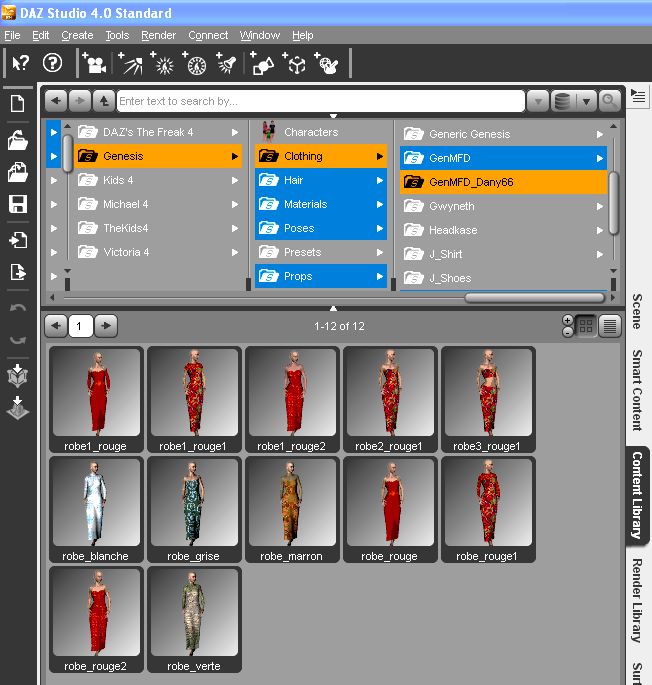652x685 pixels.
Task: Expand the Headkase folder arrow
Action: (x=600, y=230)
